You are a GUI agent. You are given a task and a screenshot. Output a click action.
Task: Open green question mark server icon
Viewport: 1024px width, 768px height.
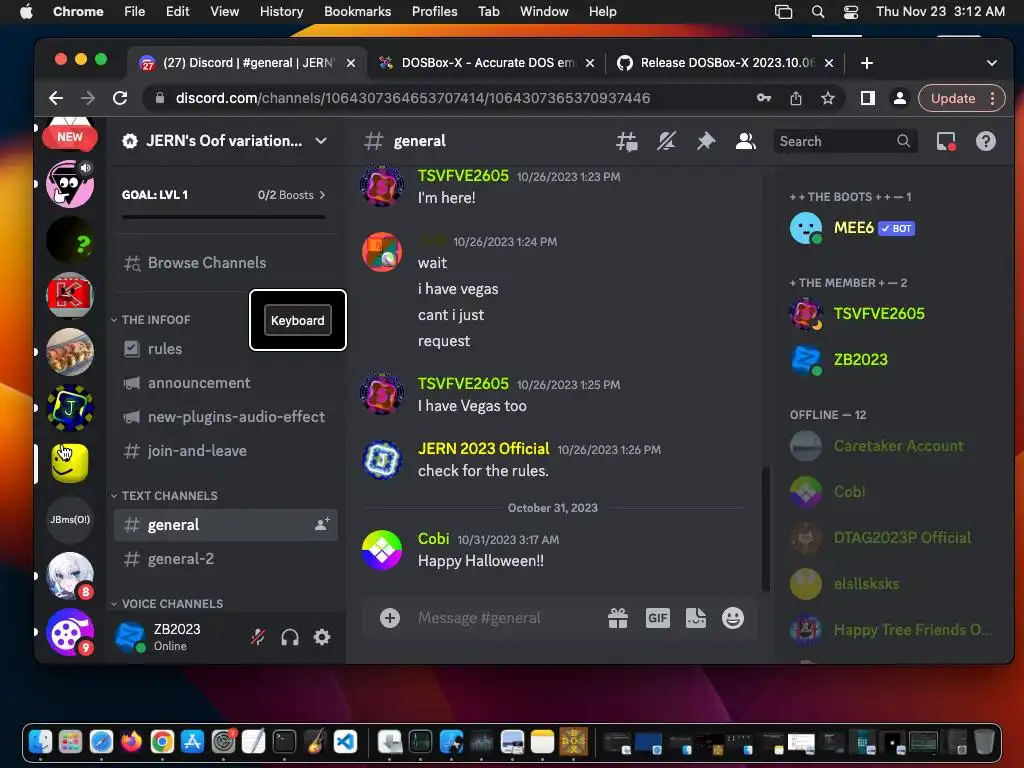tap(70, 240)
